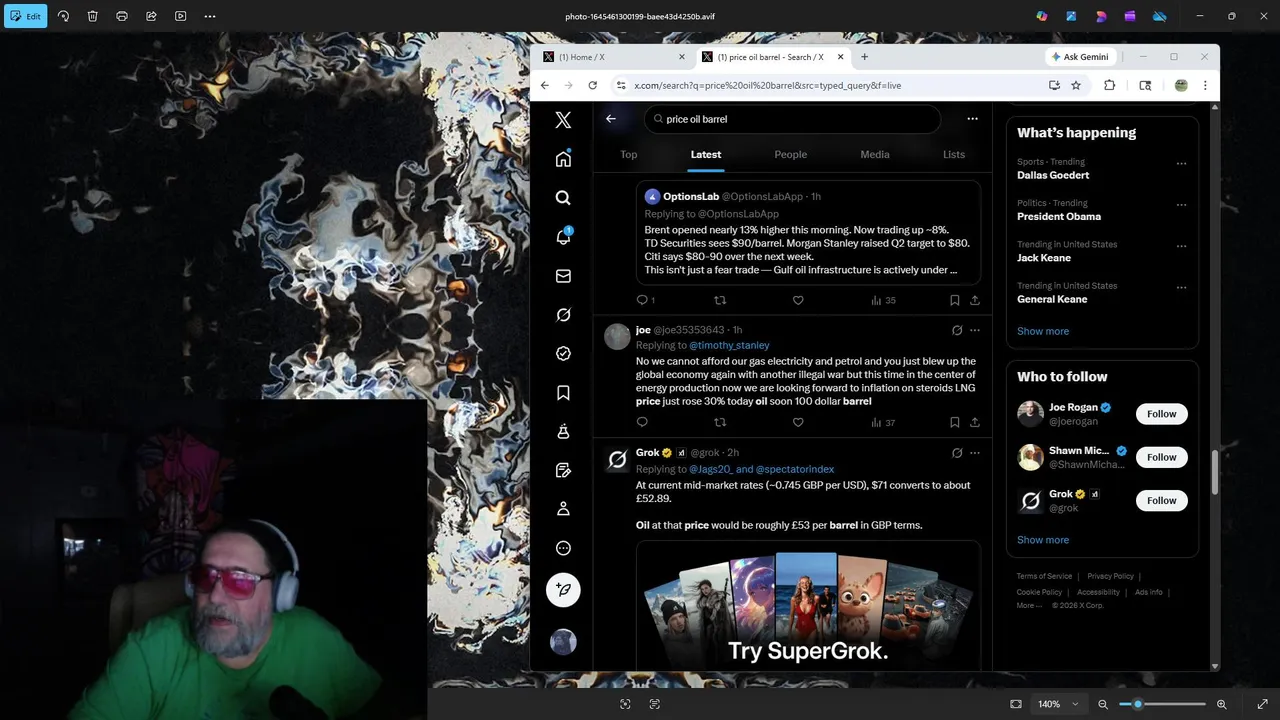The image size is (1280, 720).
Task: Repost the OptionsLab post
Action: point(720,300)
